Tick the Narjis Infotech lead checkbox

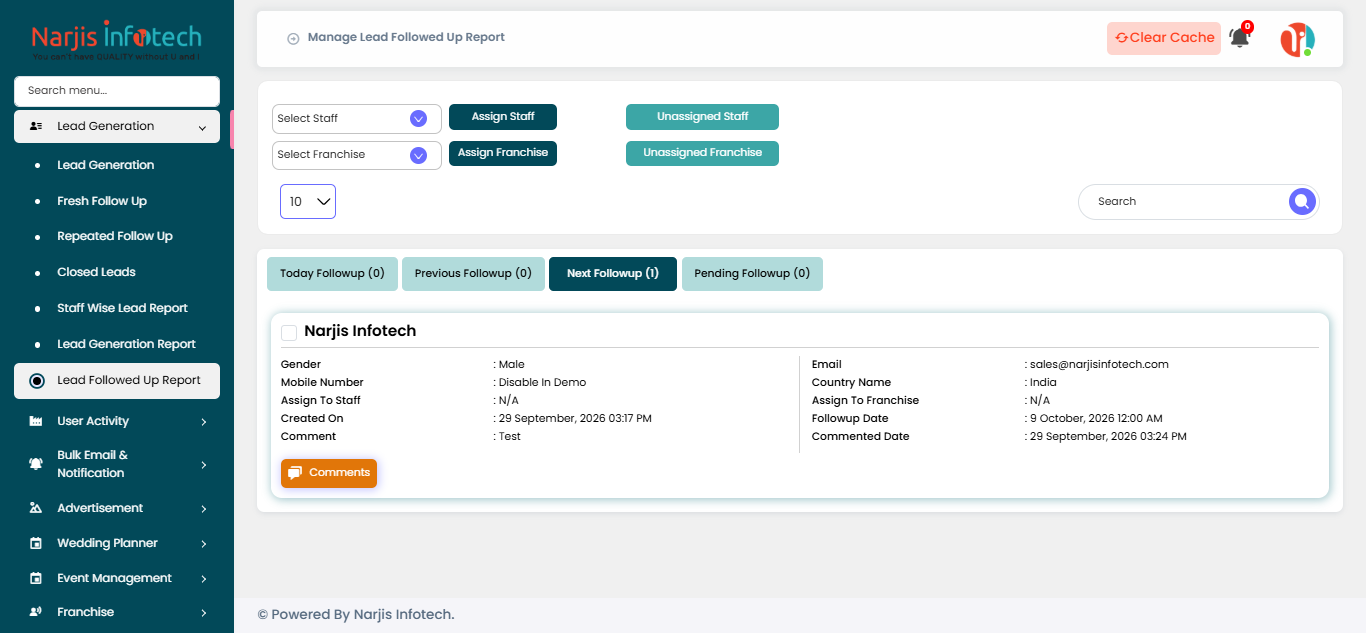pyautogui.click(x=289, y=332)
